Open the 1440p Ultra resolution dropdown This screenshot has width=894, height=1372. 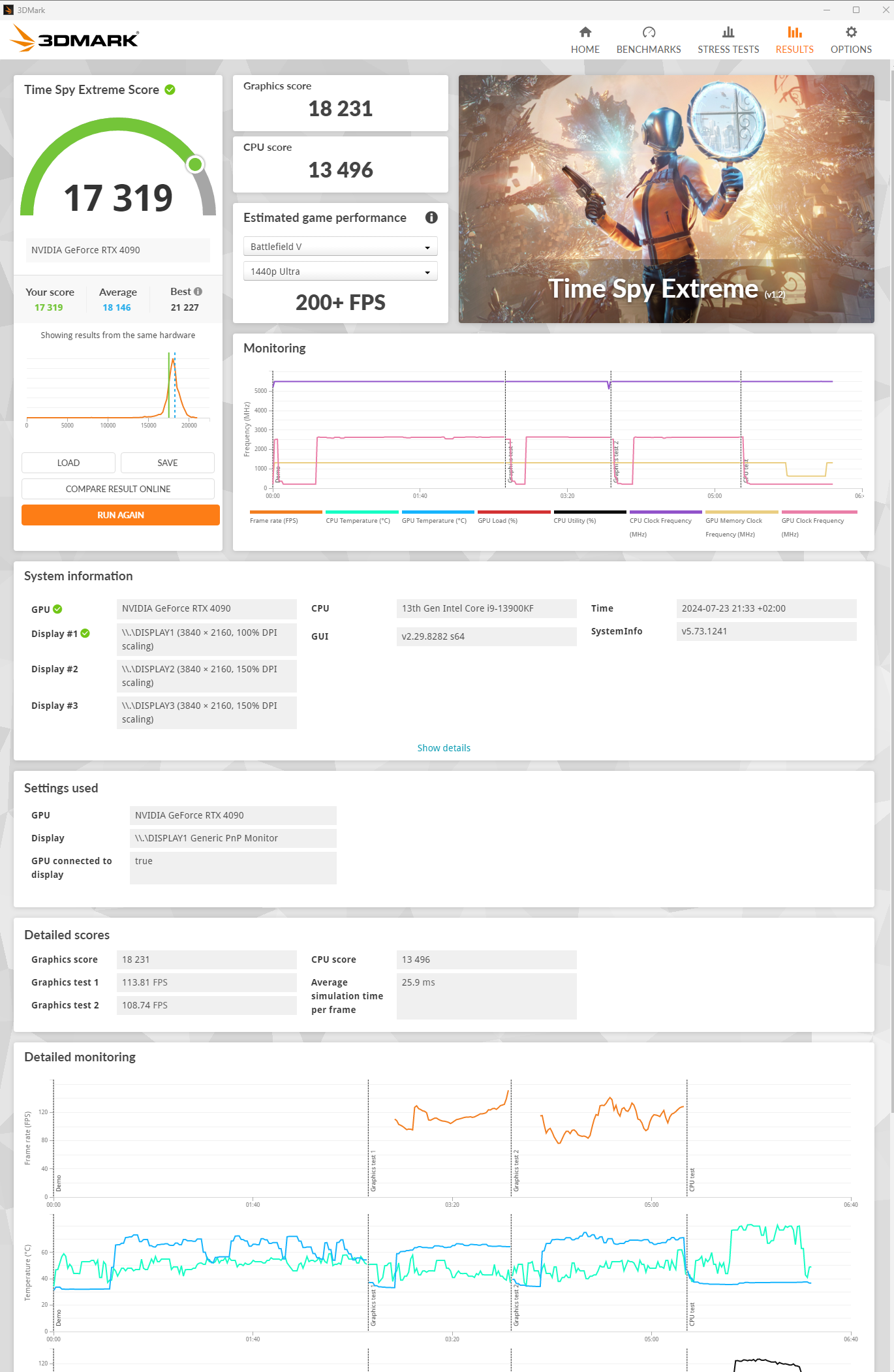[340, 272]
